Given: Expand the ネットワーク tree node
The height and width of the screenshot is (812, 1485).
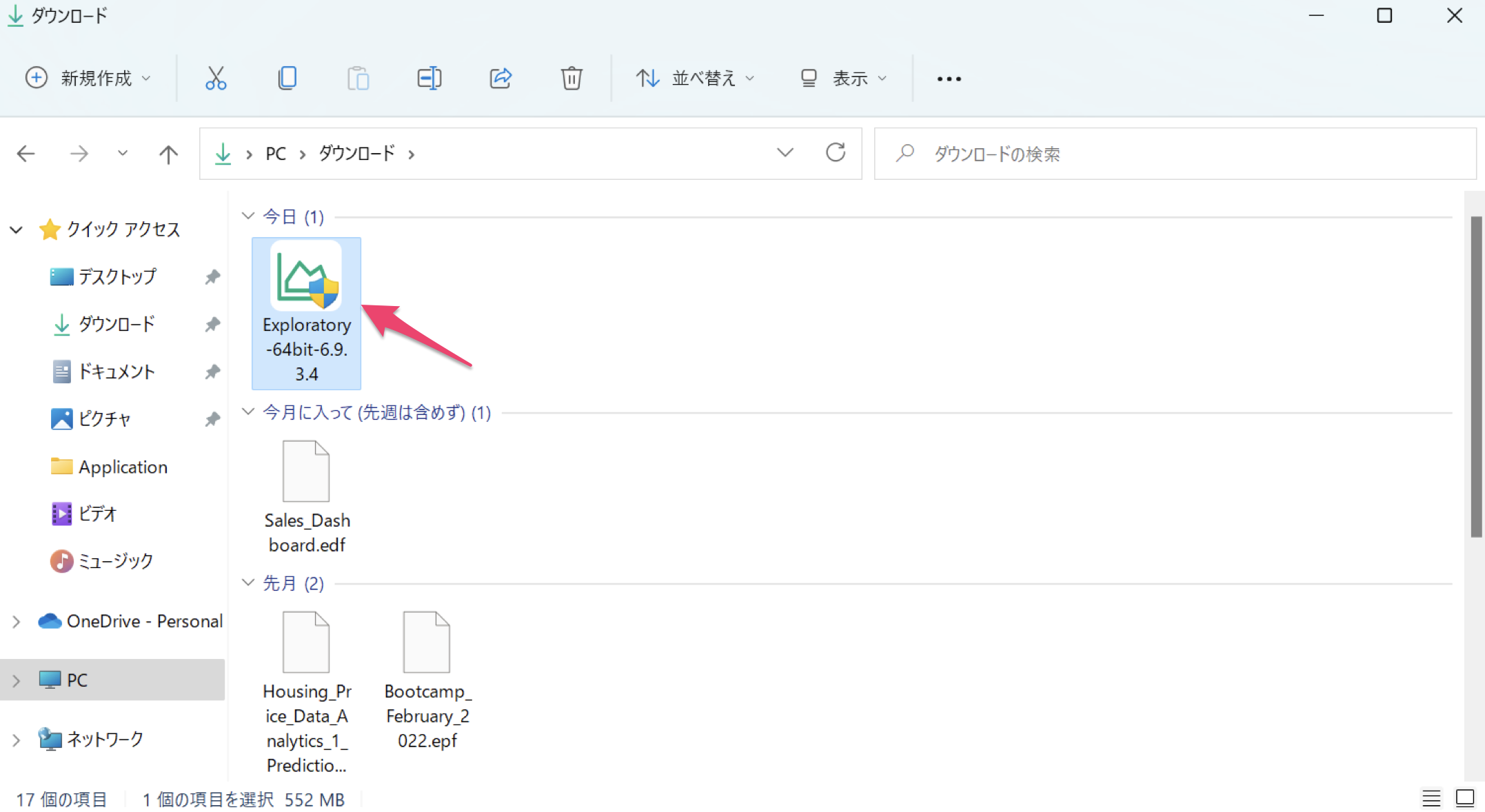Looking at the screenshot, I should tap(17, 740).
